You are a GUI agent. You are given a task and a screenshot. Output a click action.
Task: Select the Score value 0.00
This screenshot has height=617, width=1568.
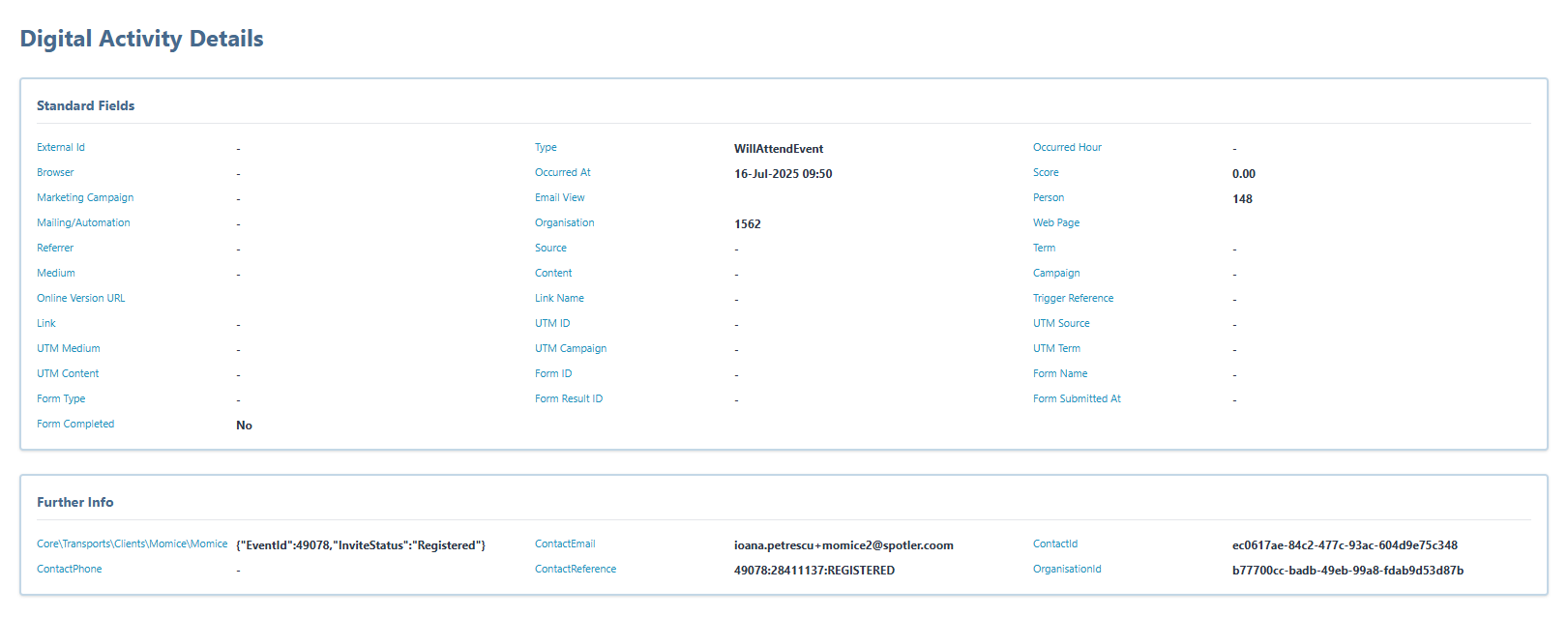pyautogui.click(x=1244, y=174)
